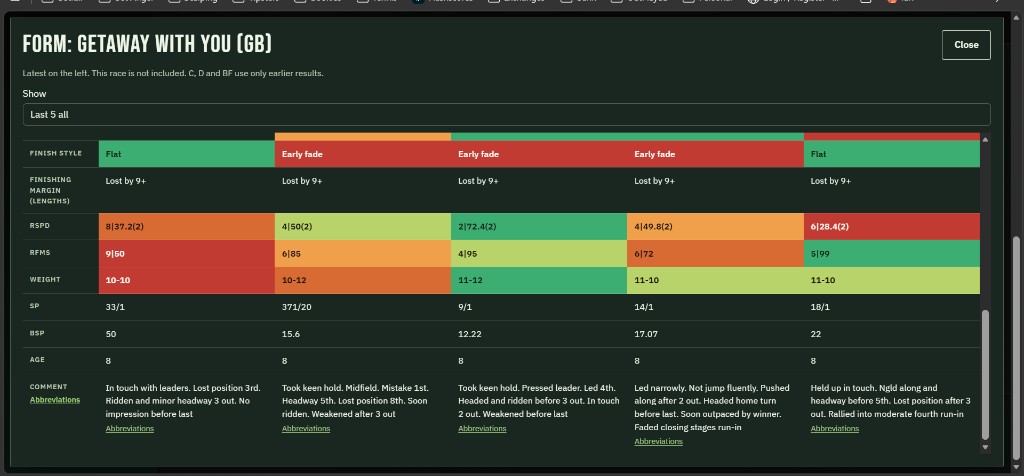Click the RFMS row label
Viewport: 1024px width, 476px height.
click(40, 253)
